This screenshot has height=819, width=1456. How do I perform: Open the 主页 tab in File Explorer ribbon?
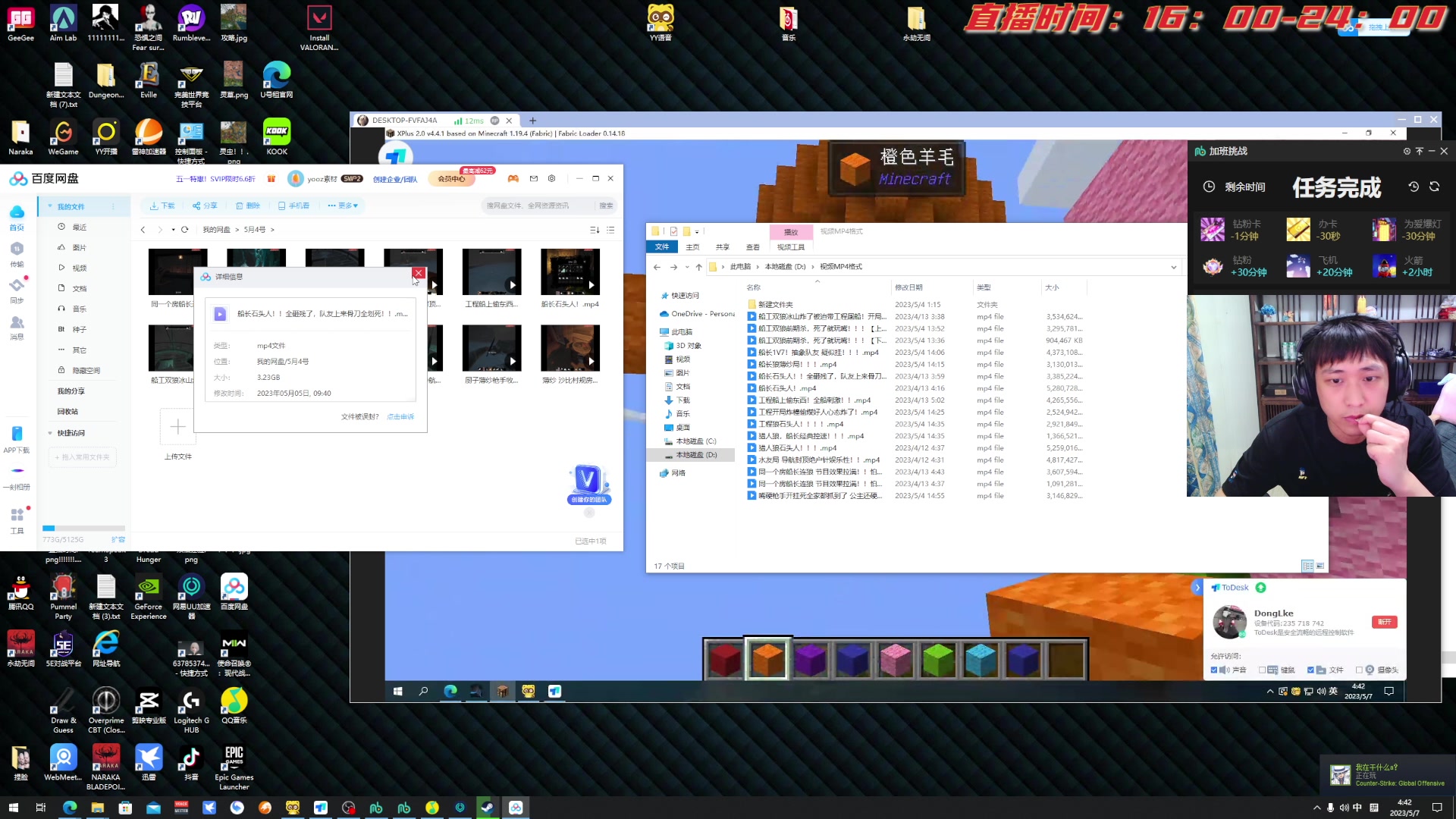point(692,247)
